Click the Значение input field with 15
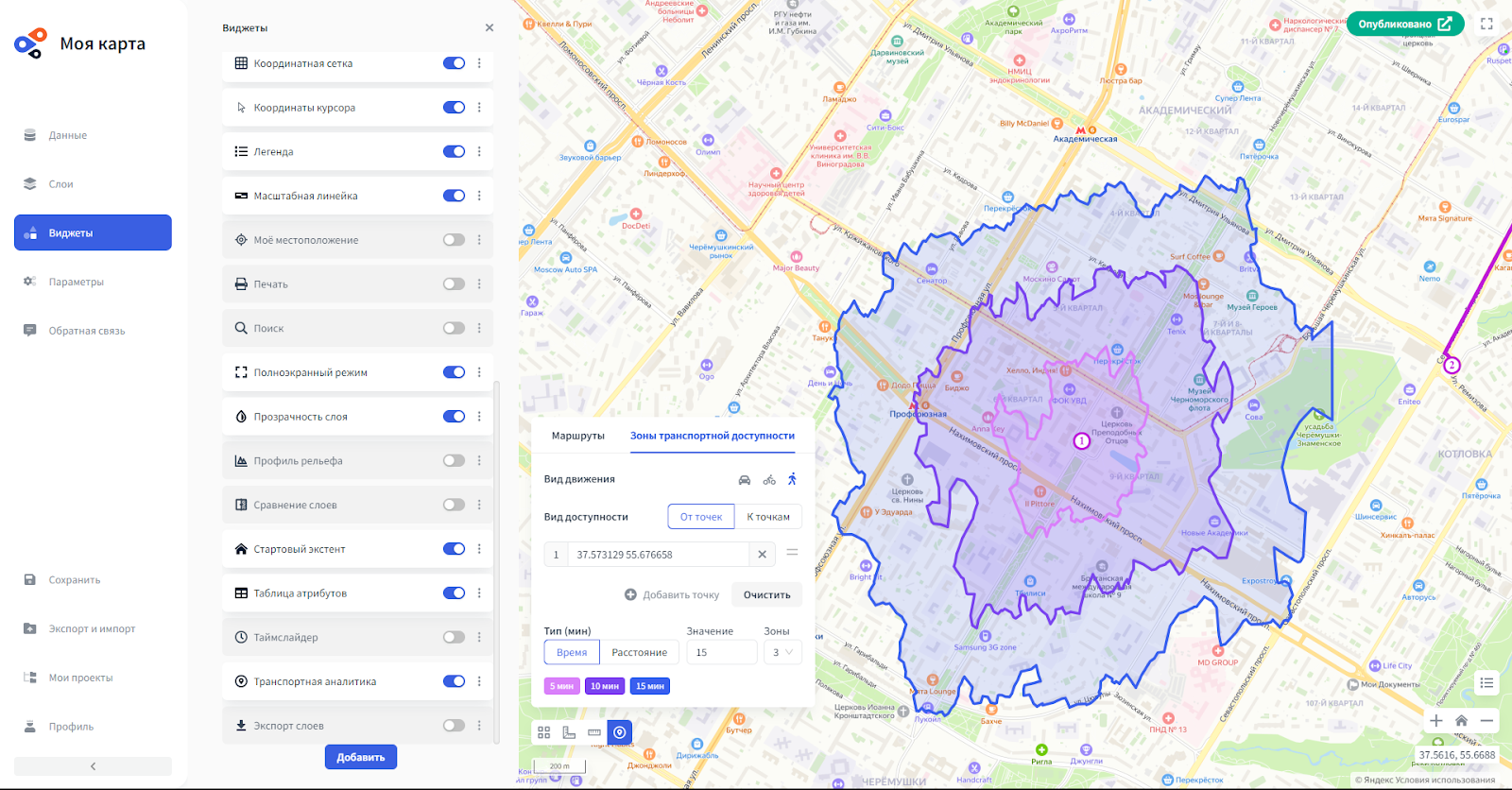This screenshot has height=790, width=1512. (722, 652)
